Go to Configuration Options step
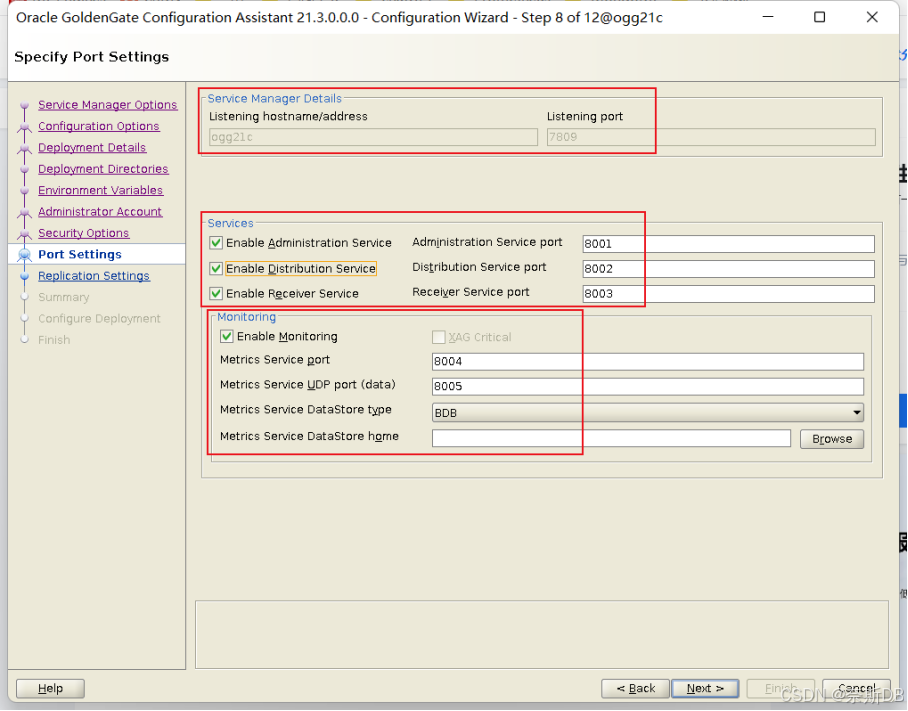 point(98,126)
